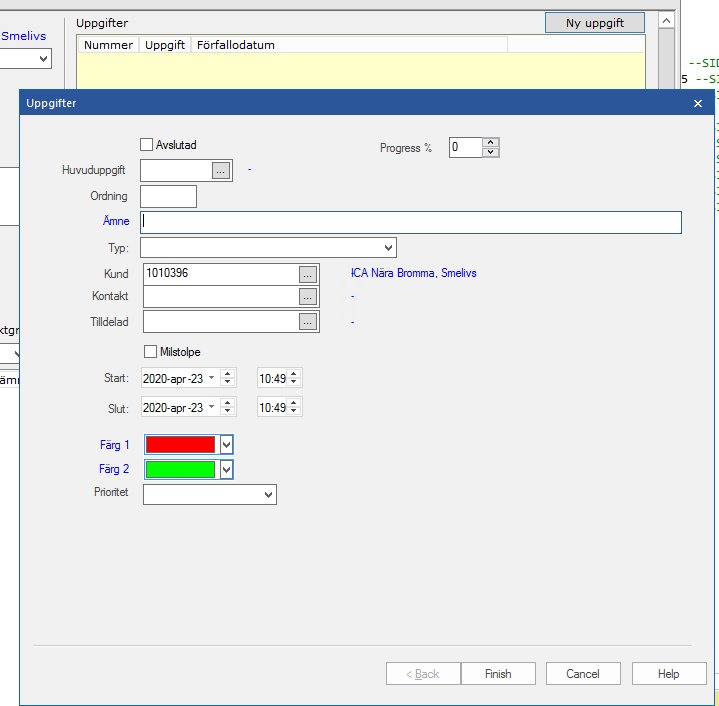Close the Uppgifter dialog
Viewport: 719px width, 706px height.
(697, 104)
